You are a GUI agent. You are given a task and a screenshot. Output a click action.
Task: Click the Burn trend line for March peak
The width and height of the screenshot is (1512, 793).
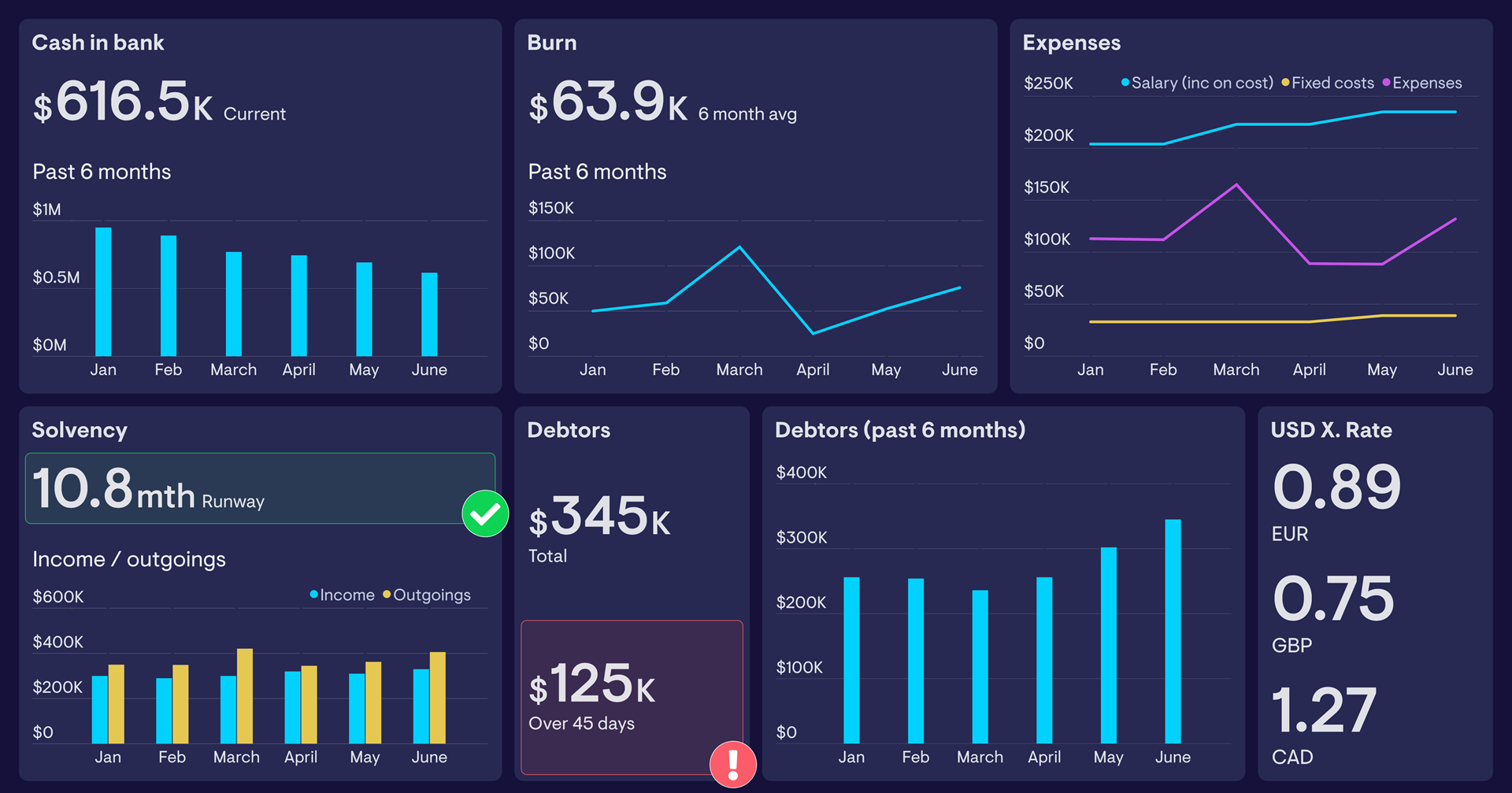coord(739,246)
